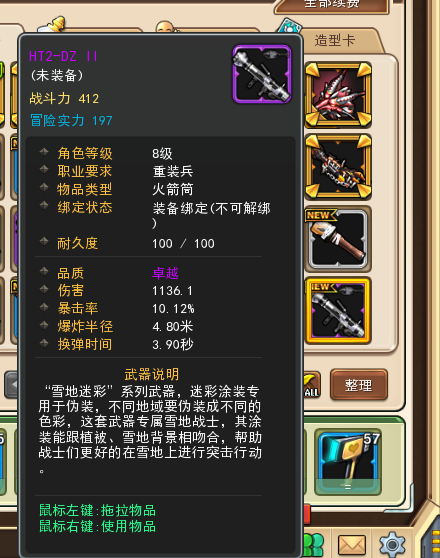Click the red button beside friends icon
Image resolution: width=440 pixels, height=558 pixels.
click(307, 514)
